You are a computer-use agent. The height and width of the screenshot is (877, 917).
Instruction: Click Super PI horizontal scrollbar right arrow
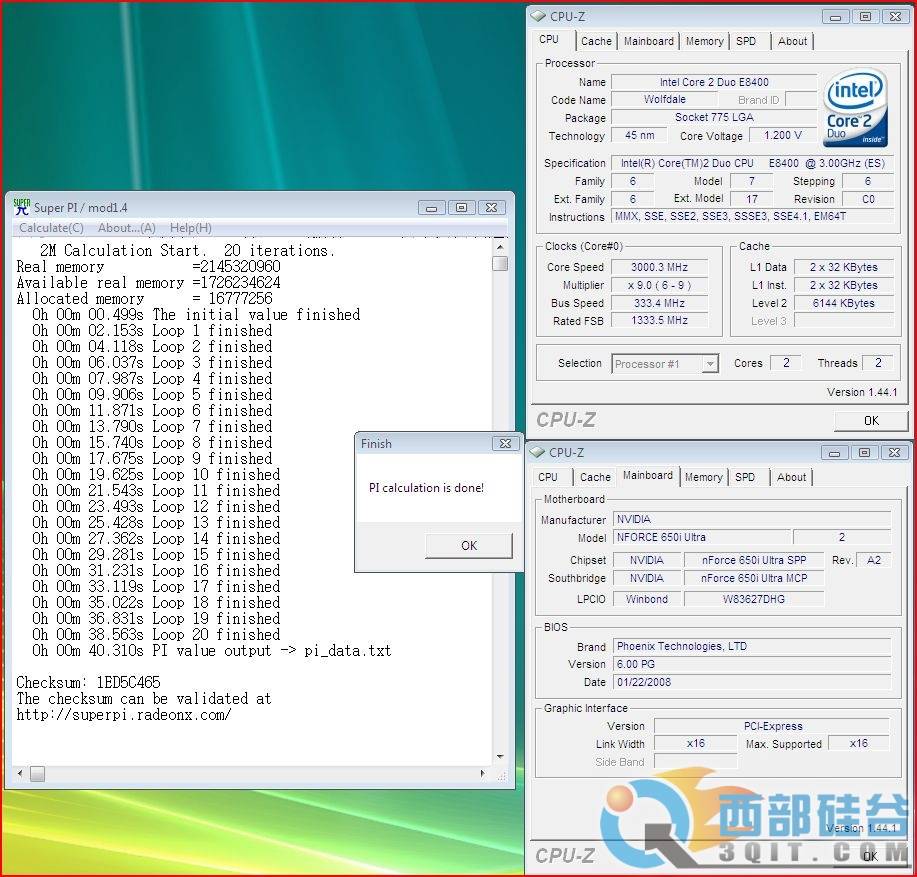482,774
